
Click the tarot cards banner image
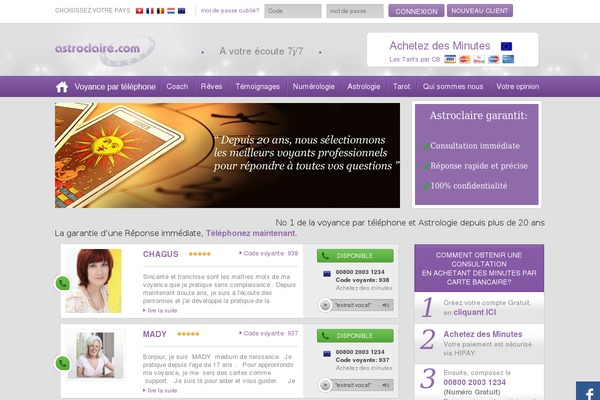227,155
